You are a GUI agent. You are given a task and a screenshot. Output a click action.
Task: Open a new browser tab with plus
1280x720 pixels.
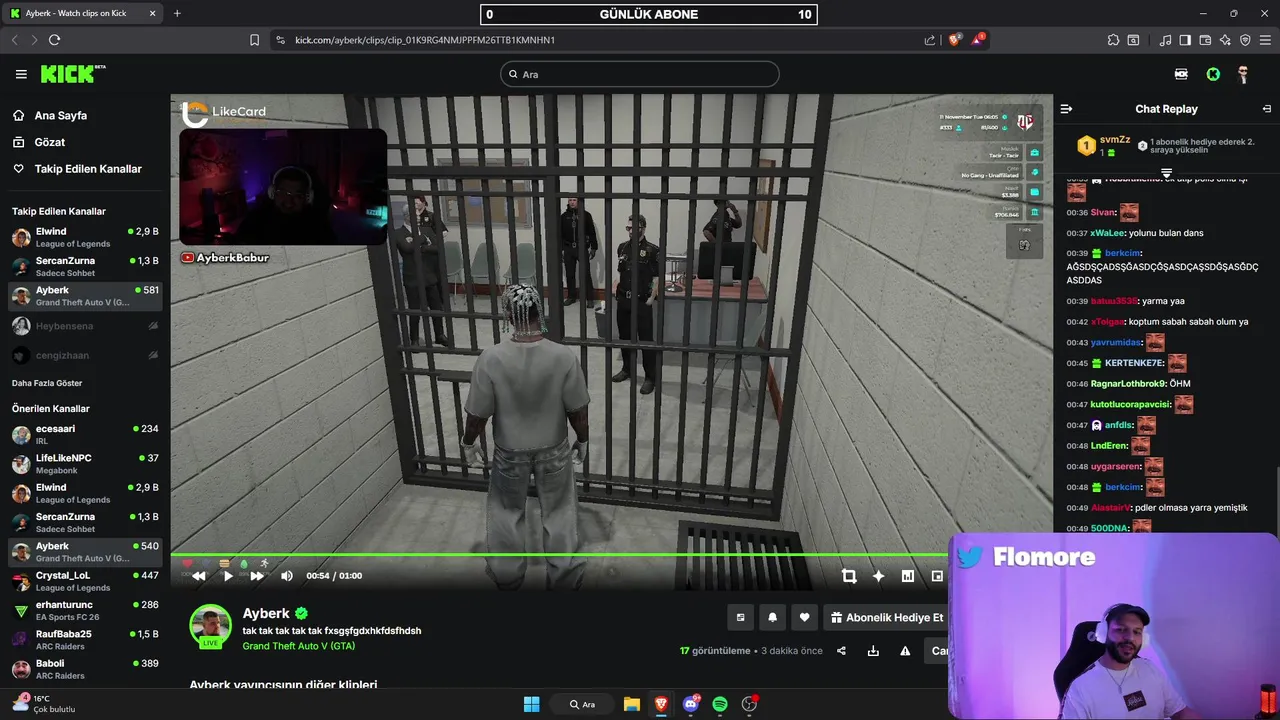177,13
